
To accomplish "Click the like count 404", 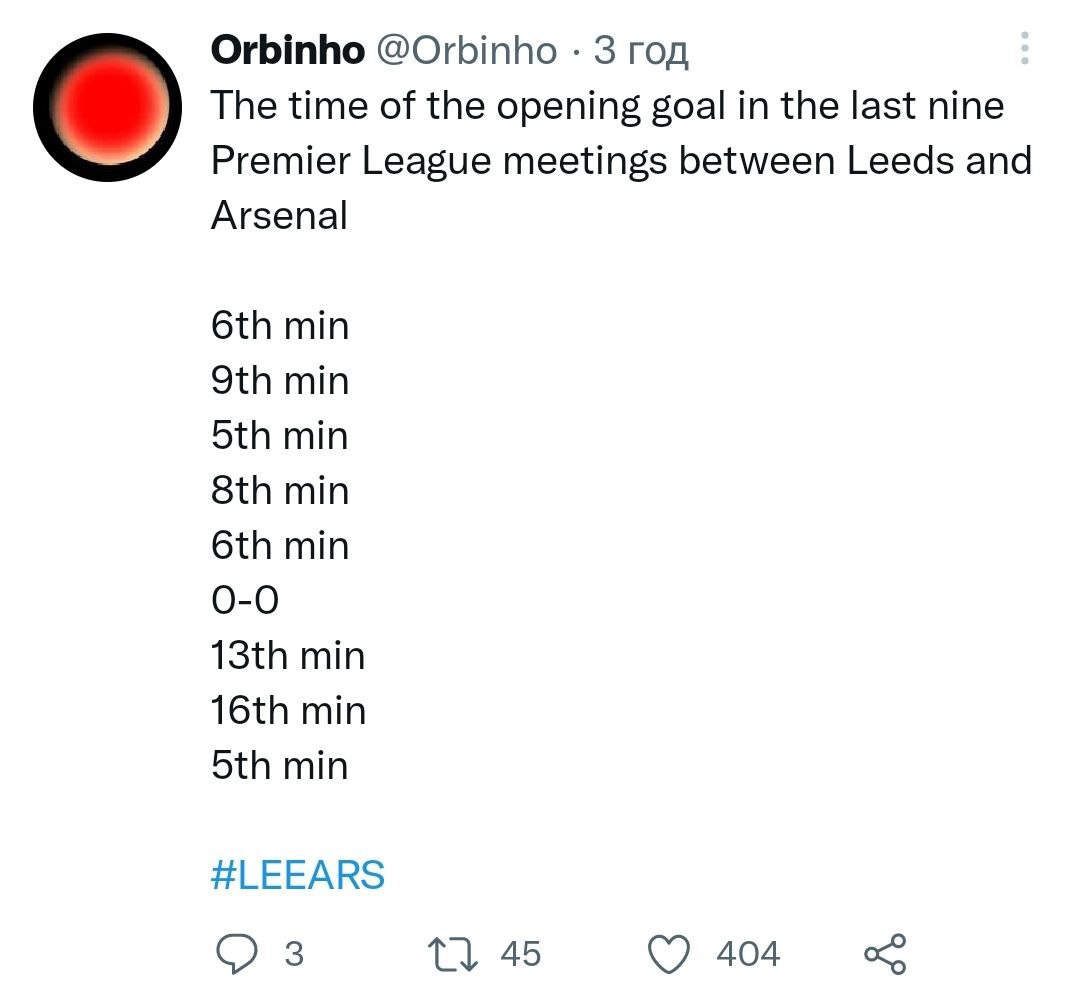I will click(x=748, y=954).
